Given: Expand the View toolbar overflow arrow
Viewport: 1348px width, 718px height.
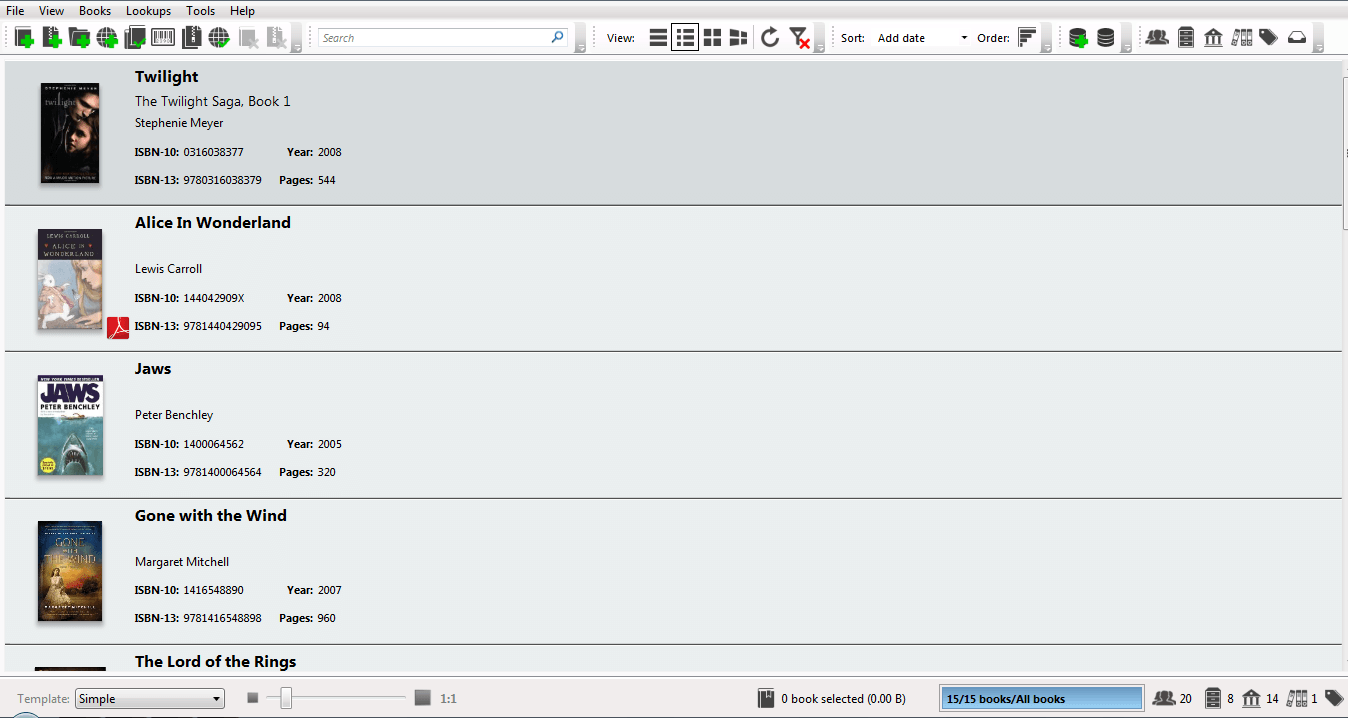Looking at the screenshot, I should [819, 38].
